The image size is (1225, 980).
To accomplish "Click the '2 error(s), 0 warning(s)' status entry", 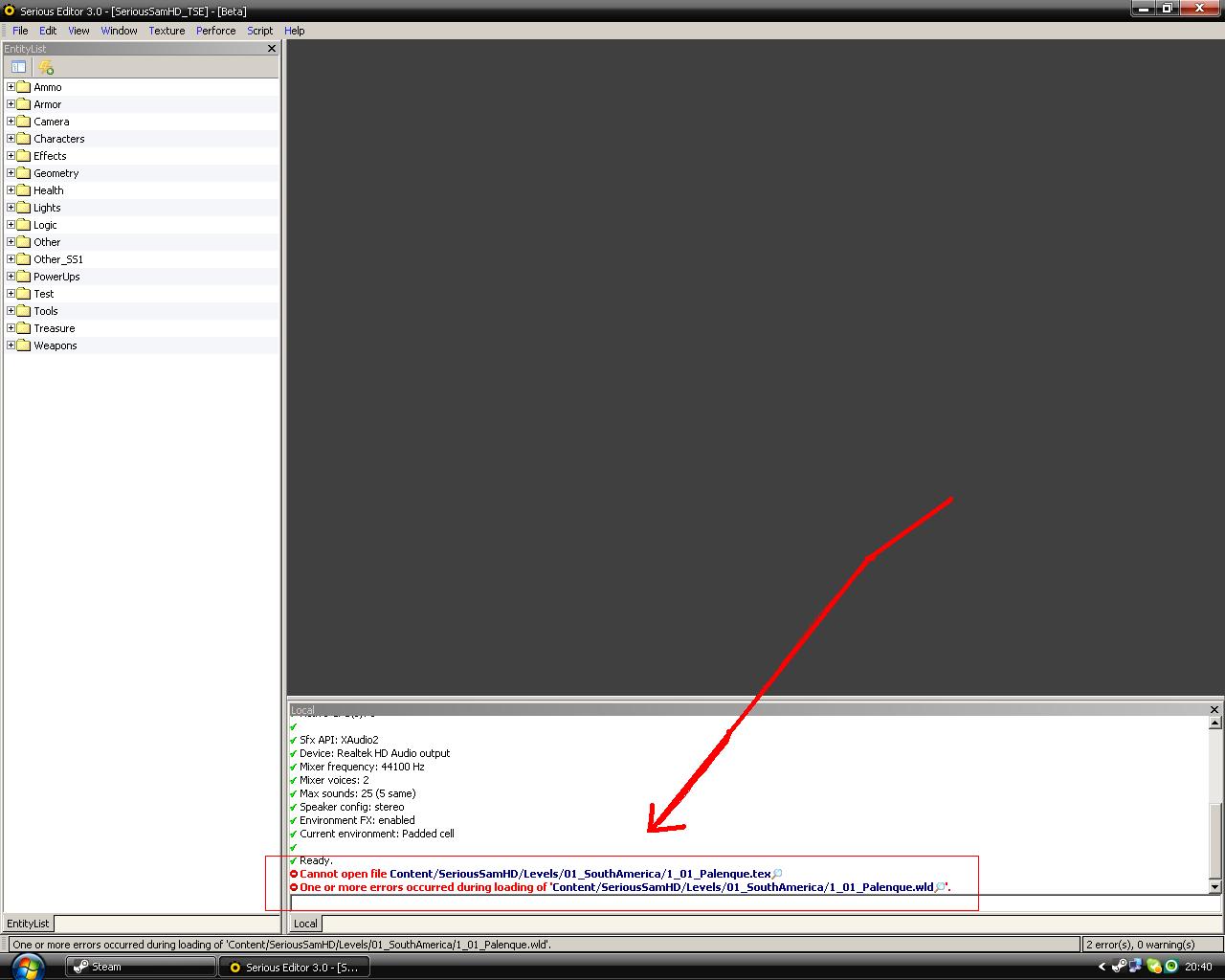I will pos(1141,945).
